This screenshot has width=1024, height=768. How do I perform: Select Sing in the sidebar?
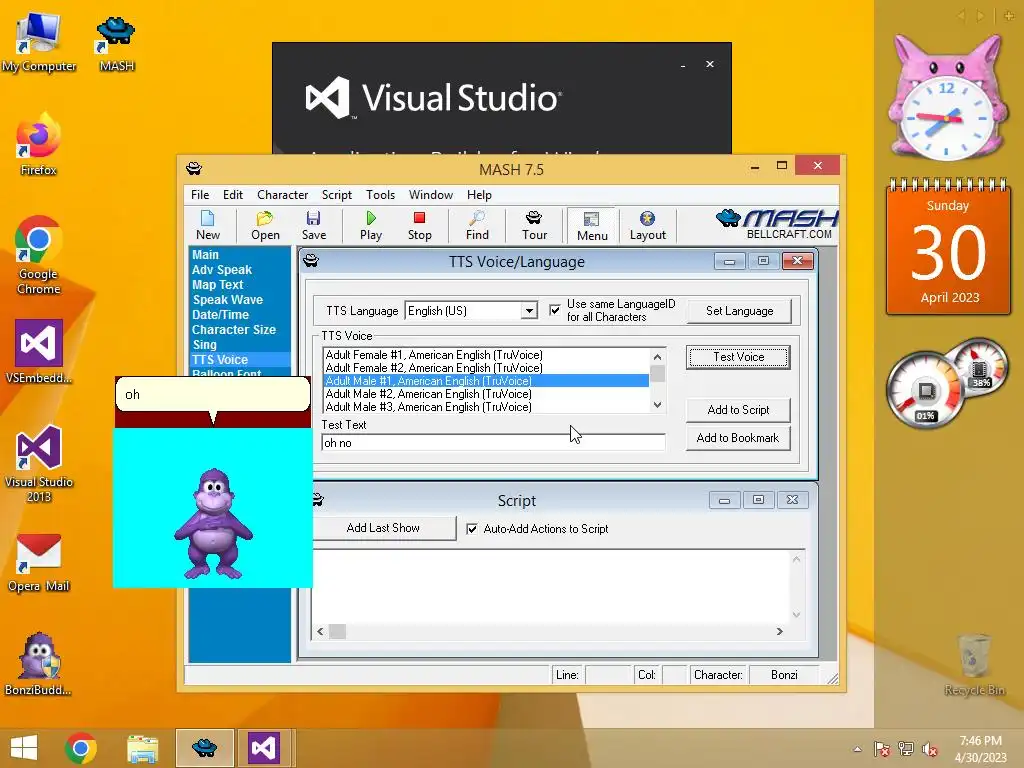204,345
